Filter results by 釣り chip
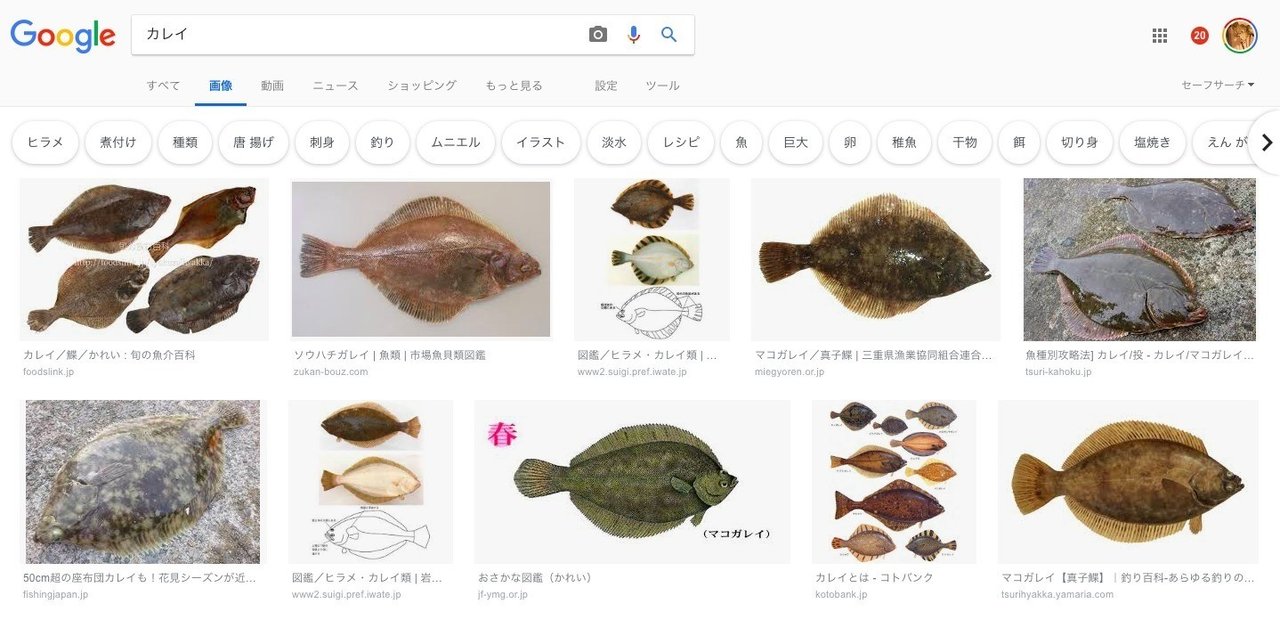This screenshot has height=620, width=1280. 382,143
